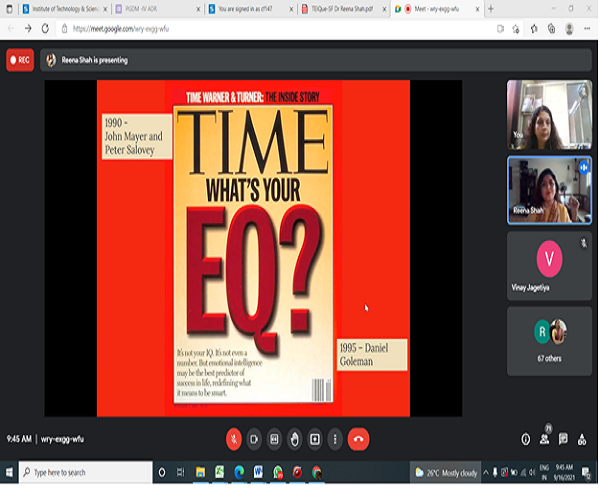Toggle the camera button in Meet

[x=254, y=439]
